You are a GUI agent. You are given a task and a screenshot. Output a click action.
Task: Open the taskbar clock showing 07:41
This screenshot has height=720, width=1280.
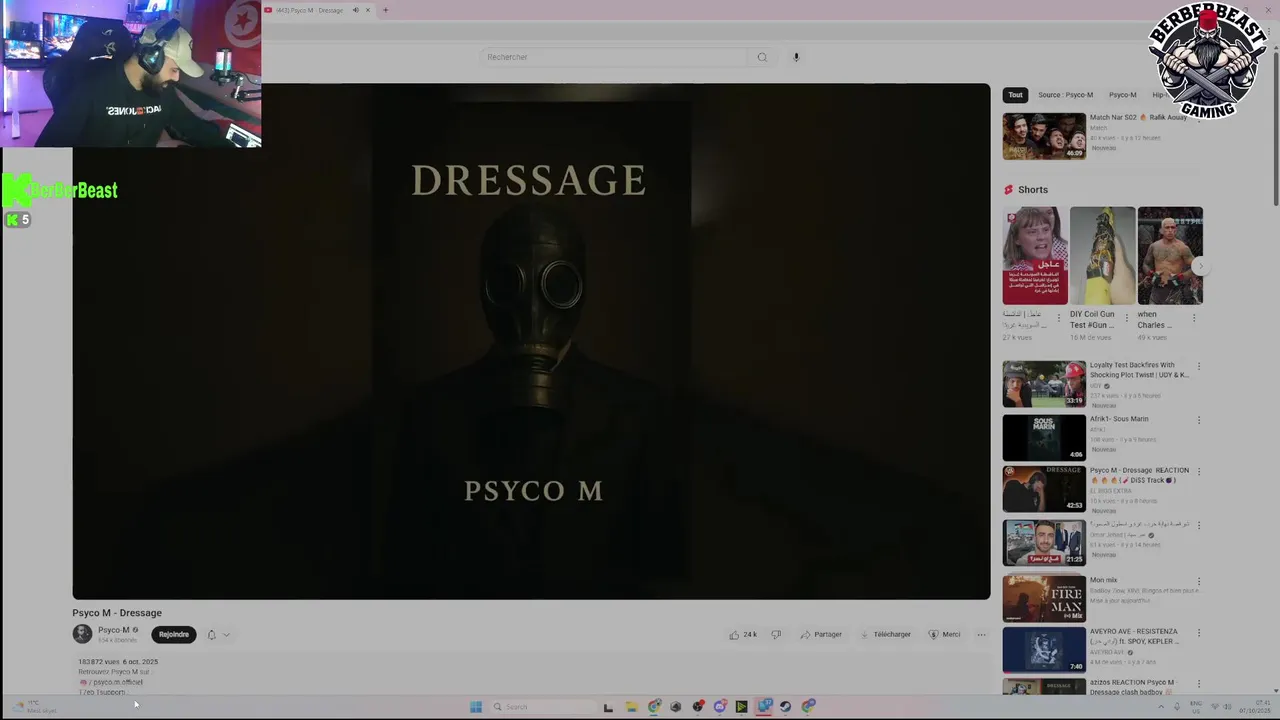[x=1255, y=707]
